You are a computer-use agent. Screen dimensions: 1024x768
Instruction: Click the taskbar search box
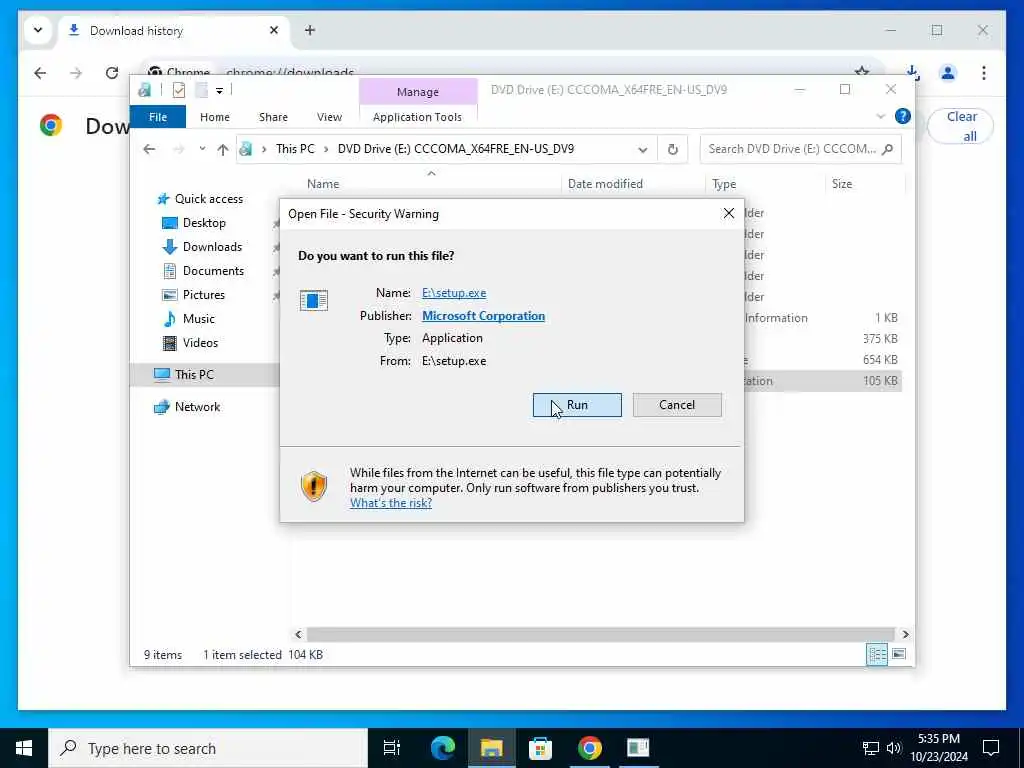(208, 748)
